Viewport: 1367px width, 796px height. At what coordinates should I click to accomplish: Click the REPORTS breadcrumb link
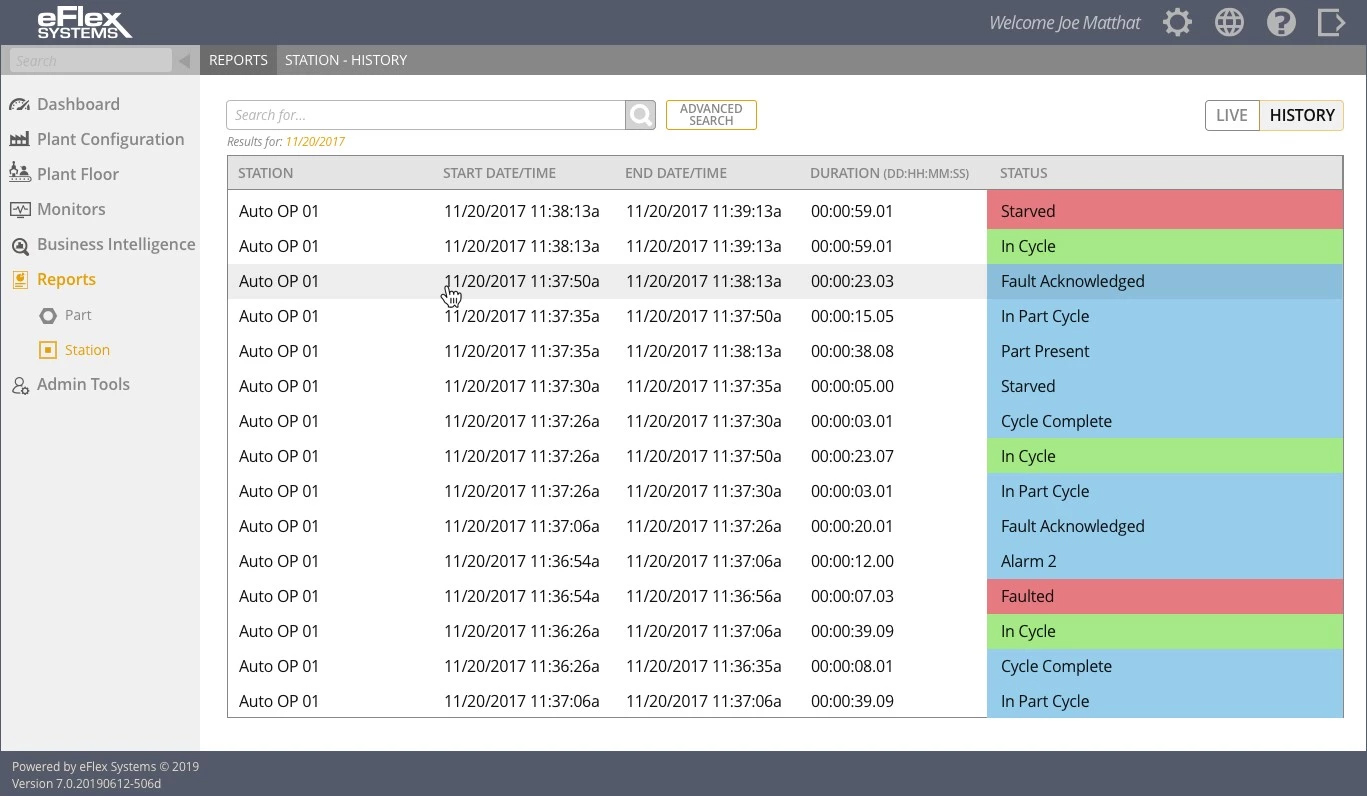[x=238, y=60]
